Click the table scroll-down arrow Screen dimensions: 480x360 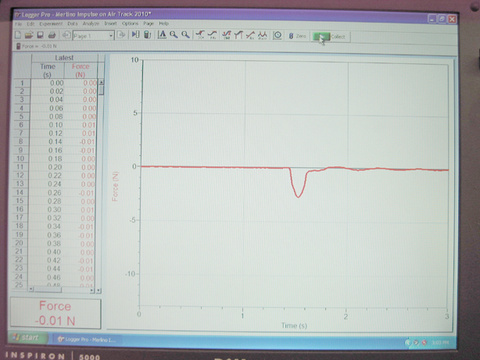[98, 291]
